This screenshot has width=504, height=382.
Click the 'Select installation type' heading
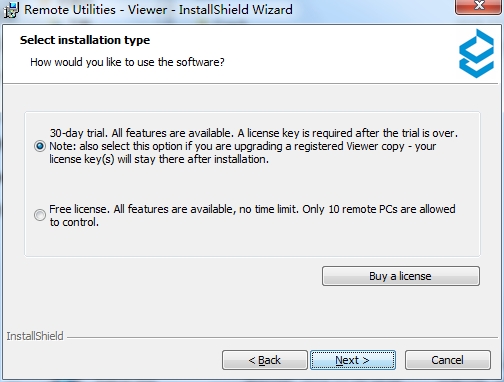click(x=85, y=40)
